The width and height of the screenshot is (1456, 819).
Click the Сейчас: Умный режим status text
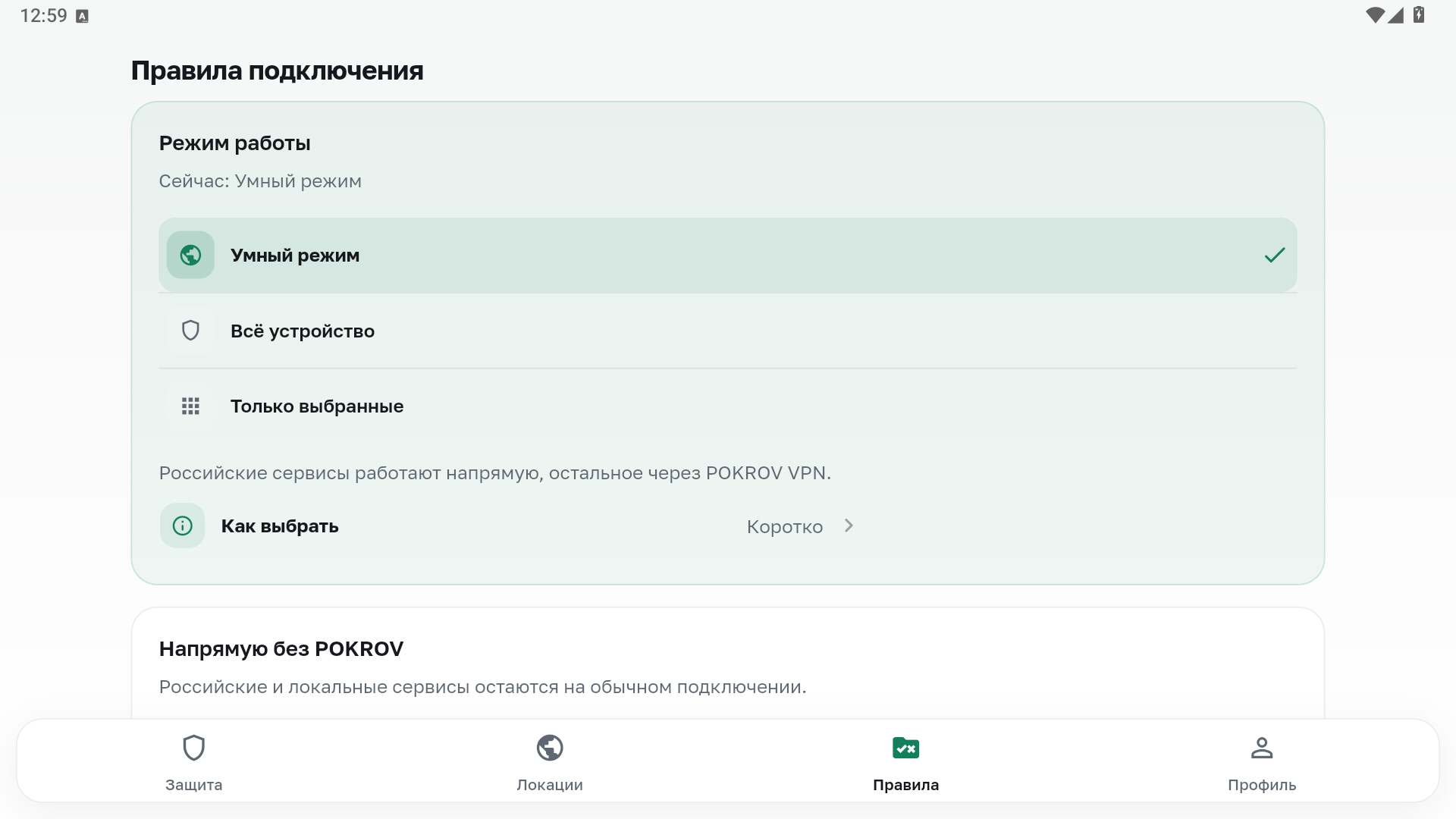[260, 181]
